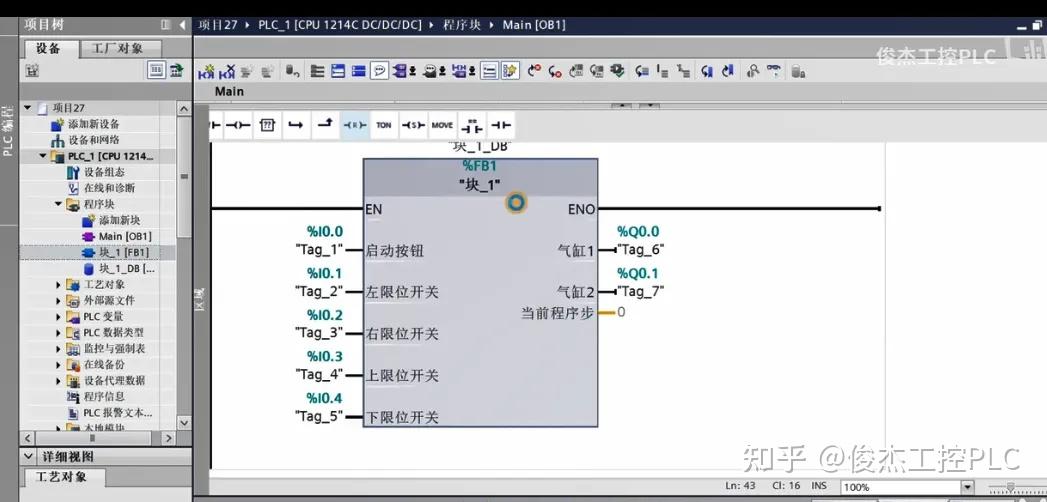The width and height of the screenshot is (1047, 502).
Task: Insert the MOVE instruction from favorites
Action: [442, 125]
